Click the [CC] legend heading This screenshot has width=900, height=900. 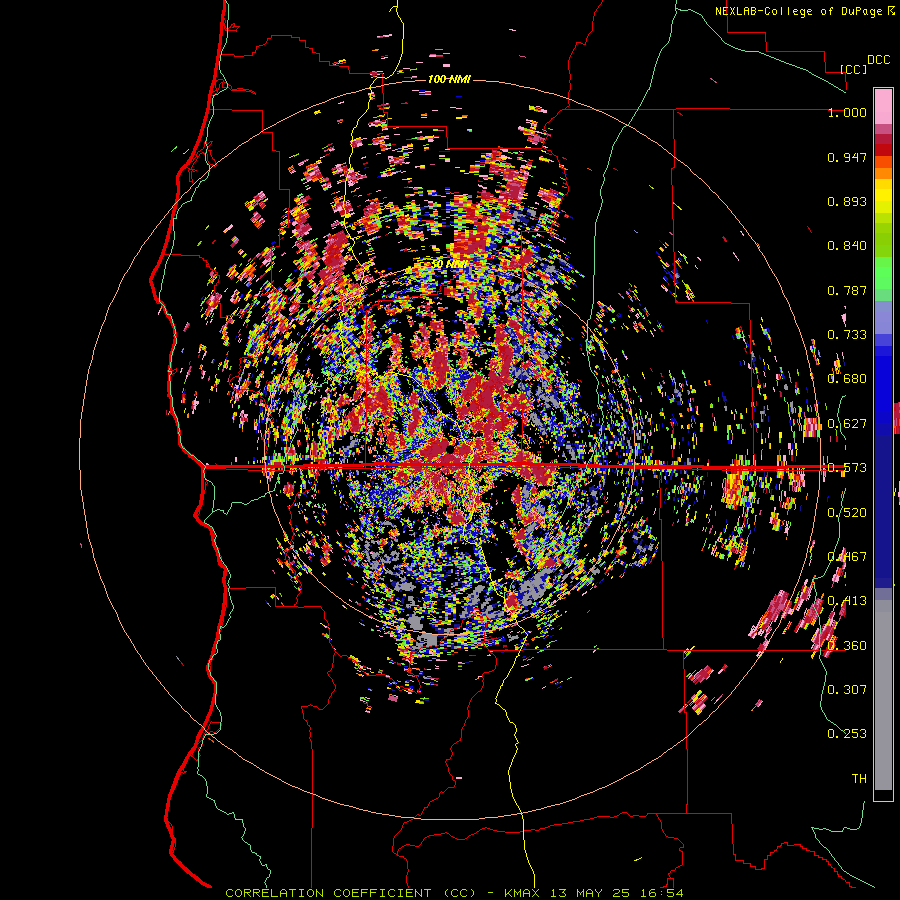tap(854, 69)
